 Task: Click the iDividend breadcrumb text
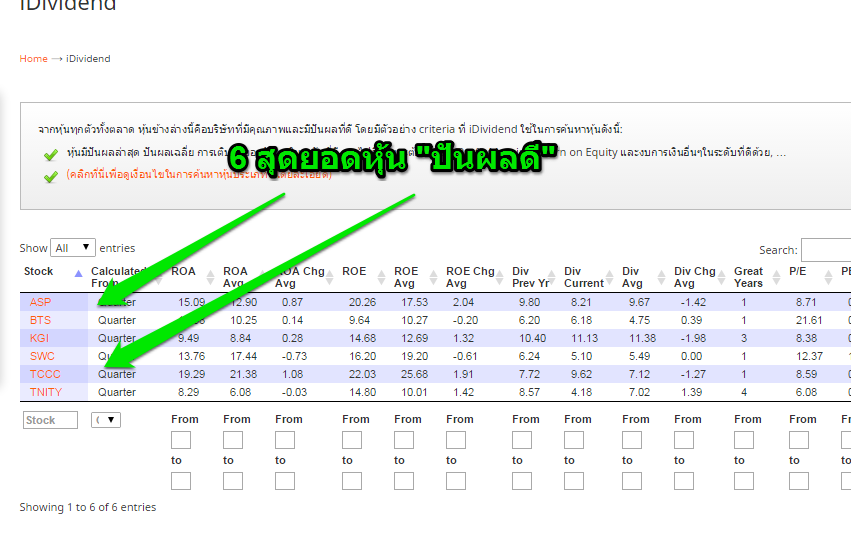pyautogui.click(x=88, y=59)
